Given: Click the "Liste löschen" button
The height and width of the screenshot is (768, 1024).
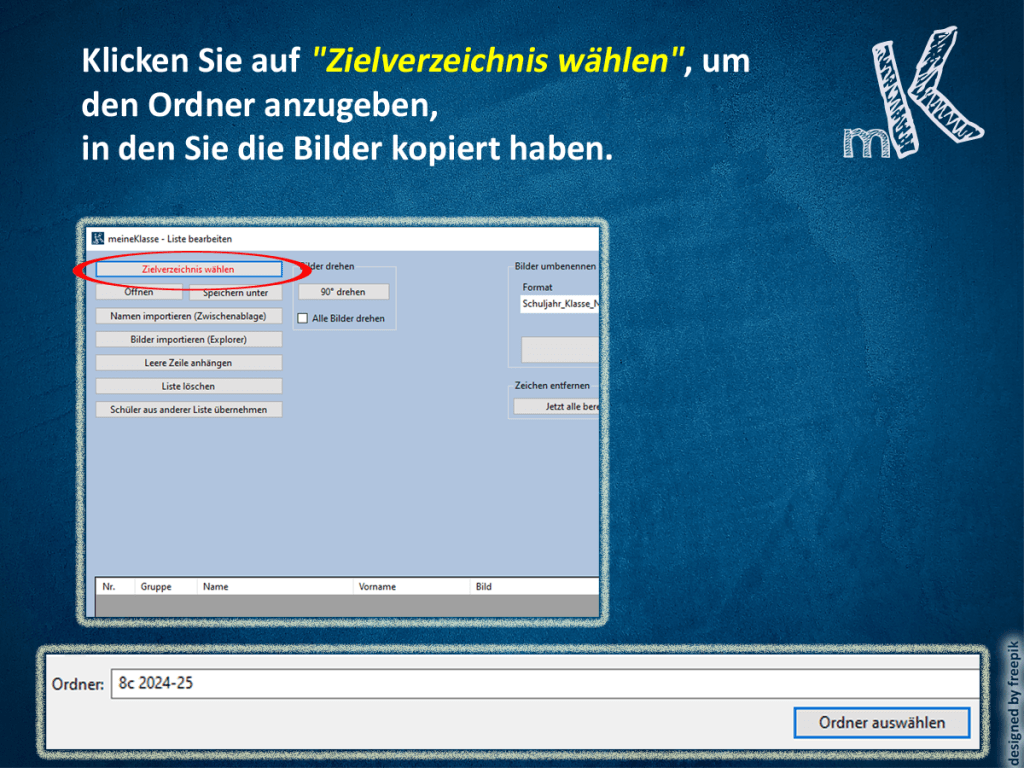Looking at the screenshot, I should tap(189, 386).
